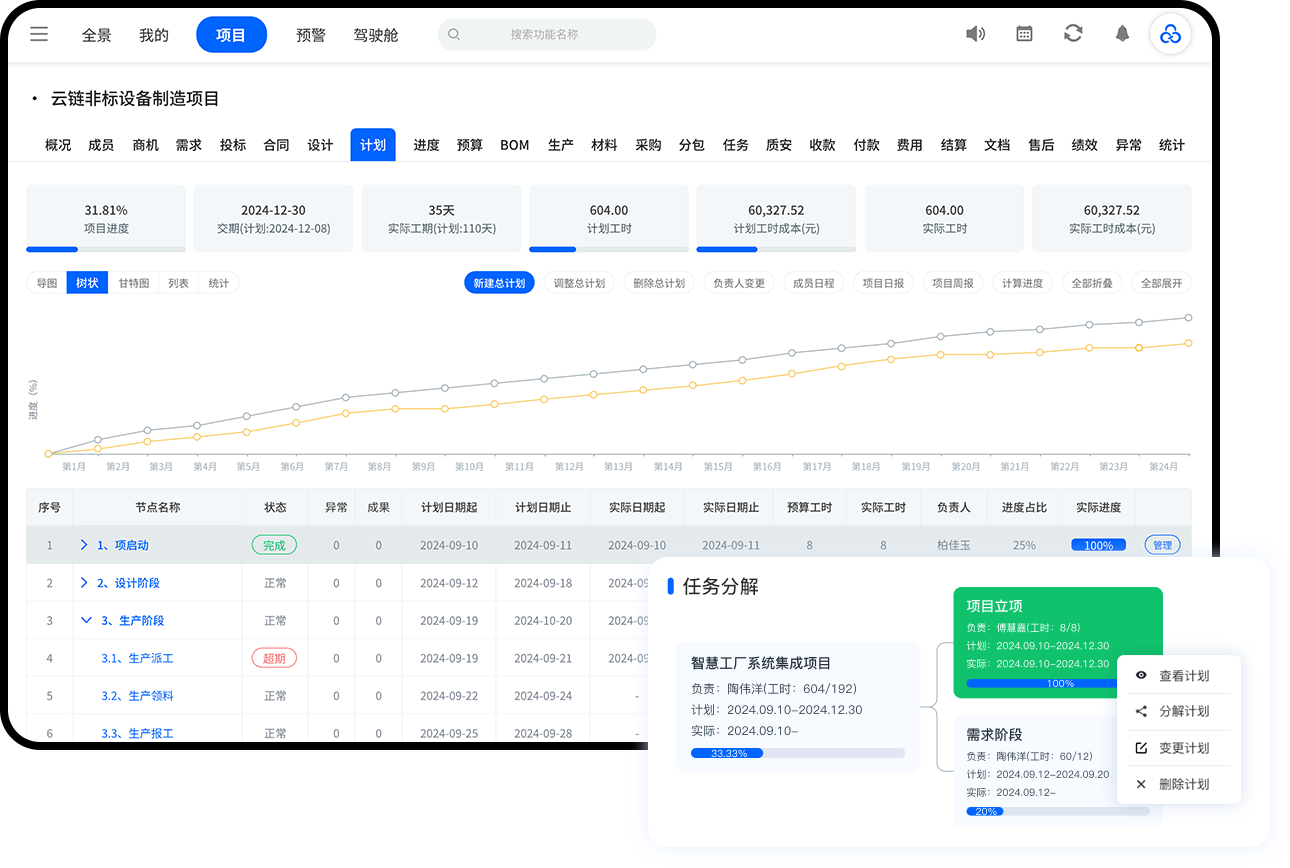Click the 新建总计划 button
This screenshot has width=1290, height=868.
499,283
